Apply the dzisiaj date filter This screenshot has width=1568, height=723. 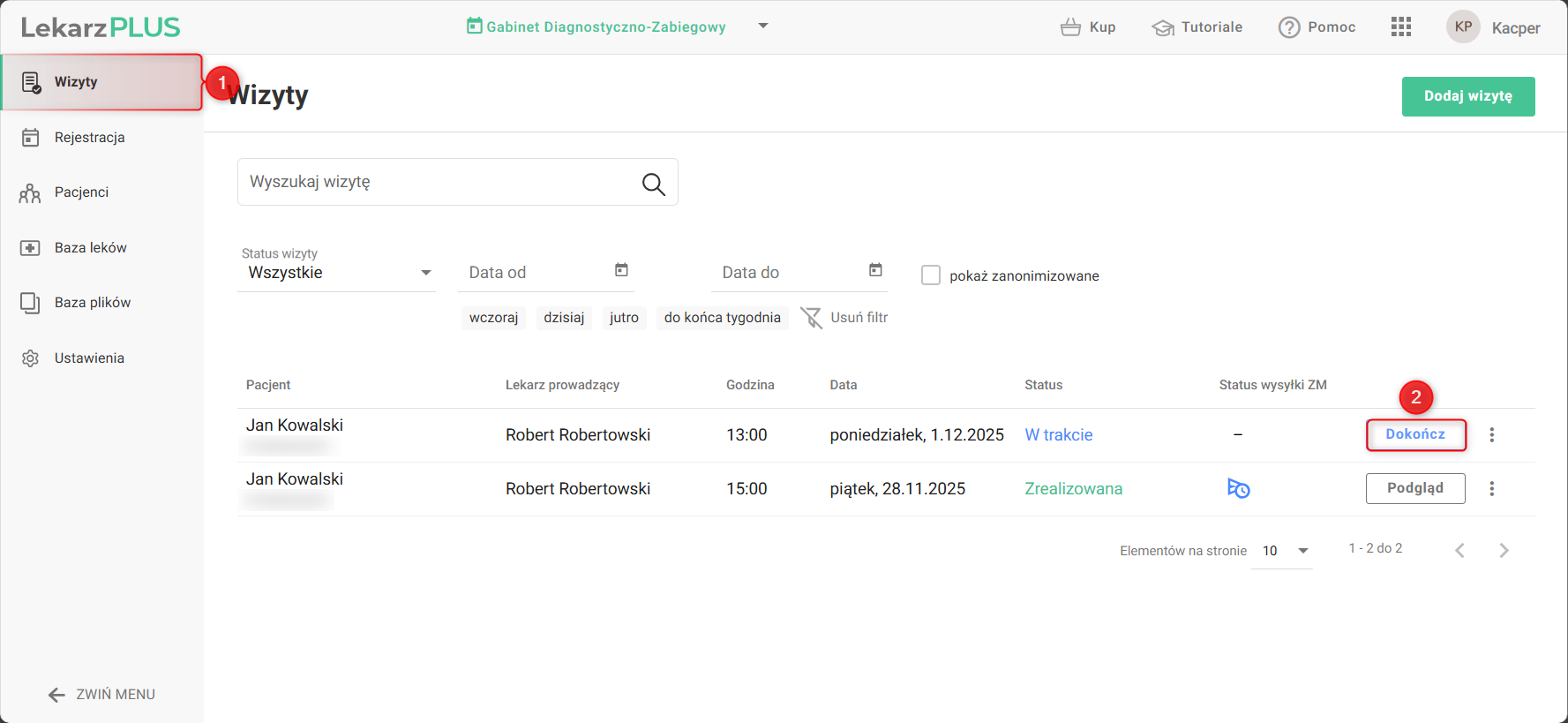click(x=564, y=318)
